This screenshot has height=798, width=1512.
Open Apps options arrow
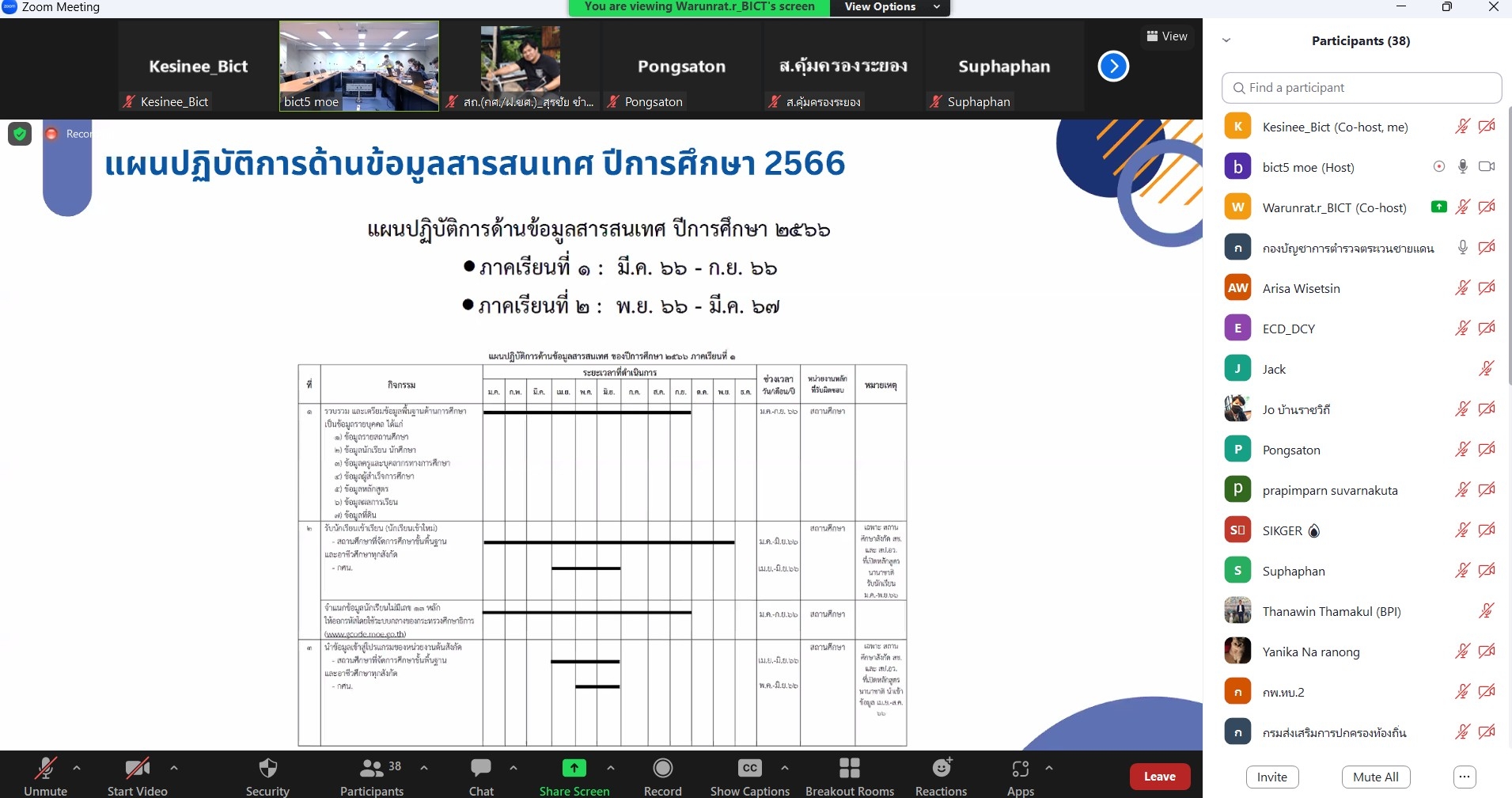pos(1049,768)
